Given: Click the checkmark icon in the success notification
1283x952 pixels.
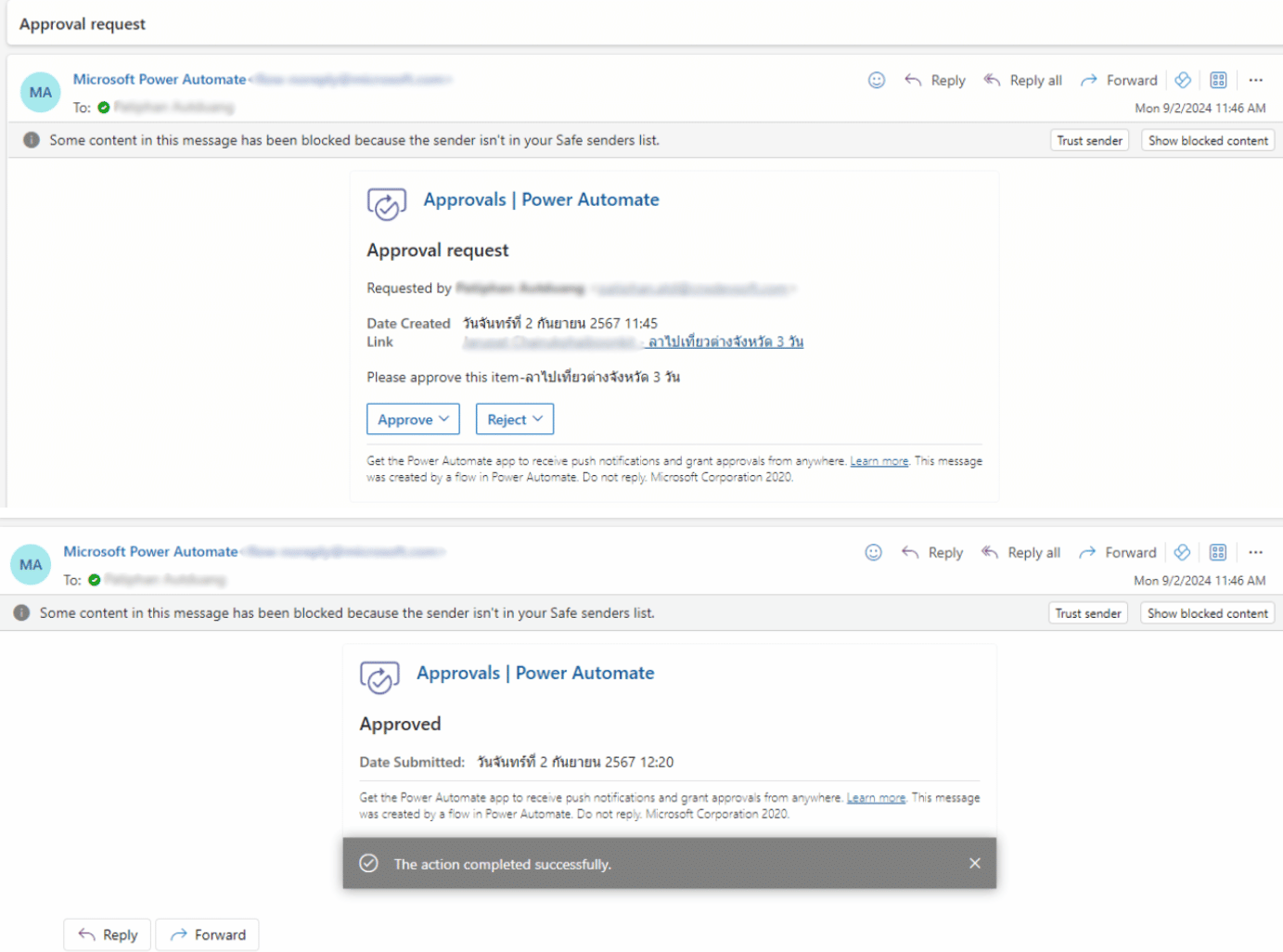Looking at the screenshot, I should click(x=368, y=863).
